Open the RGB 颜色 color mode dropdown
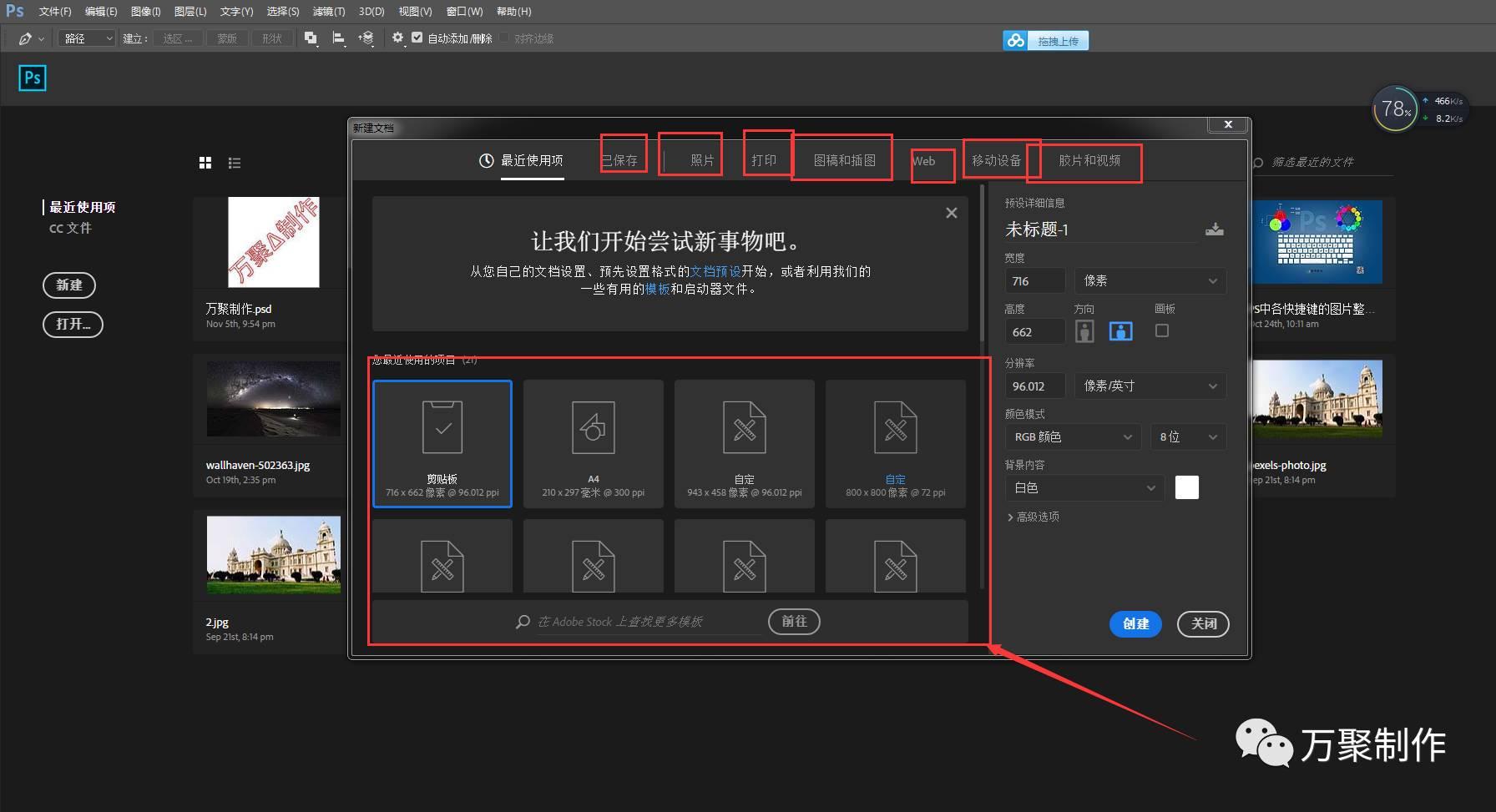1496x812 pixels. [x=1072, y=436]
